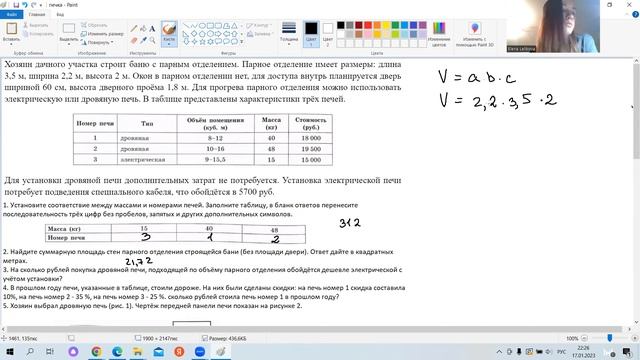
Task: Click the Save icon in the quick access toolbar
Action: tap(16, 5)
